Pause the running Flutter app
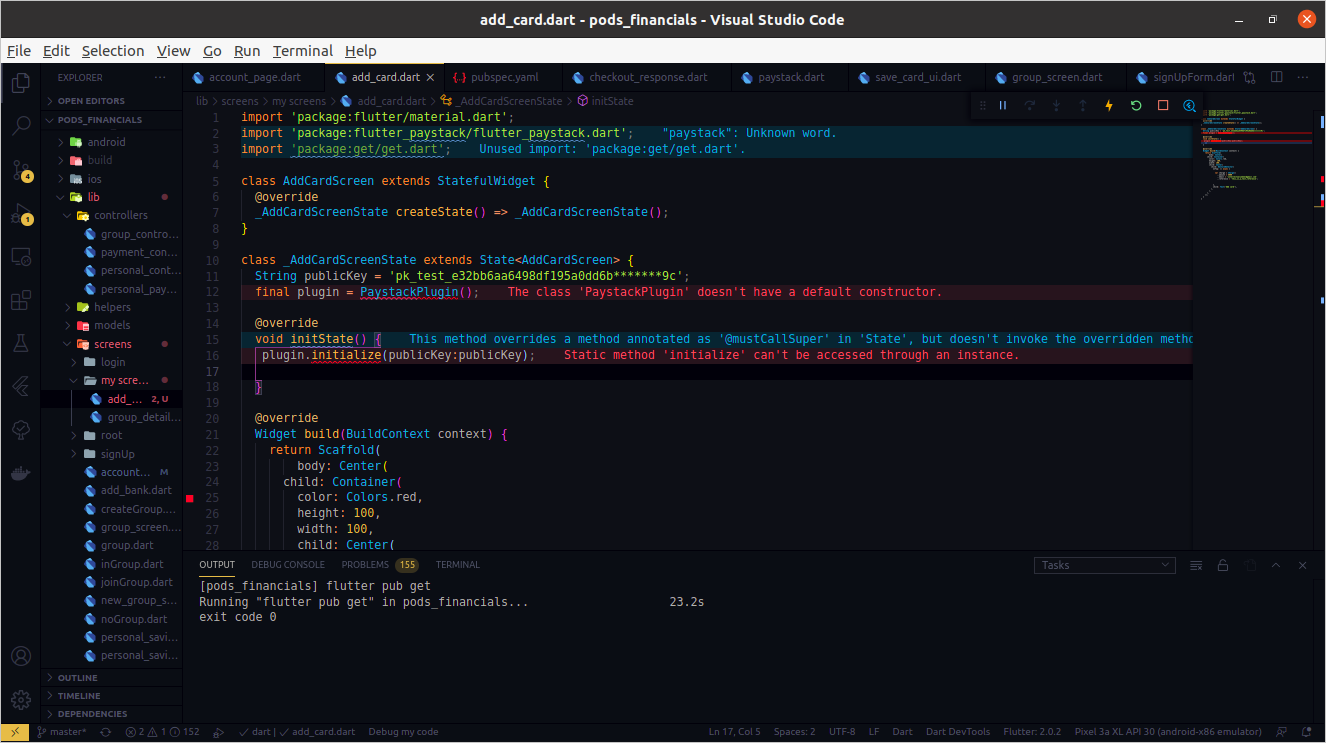Viewport: 1326px width, 743px height. coord(1003,105)
